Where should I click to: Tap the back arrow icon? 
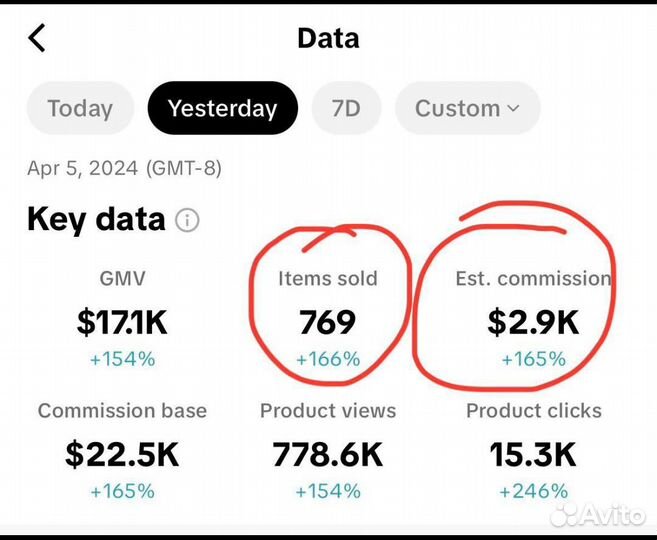[37, 39]
